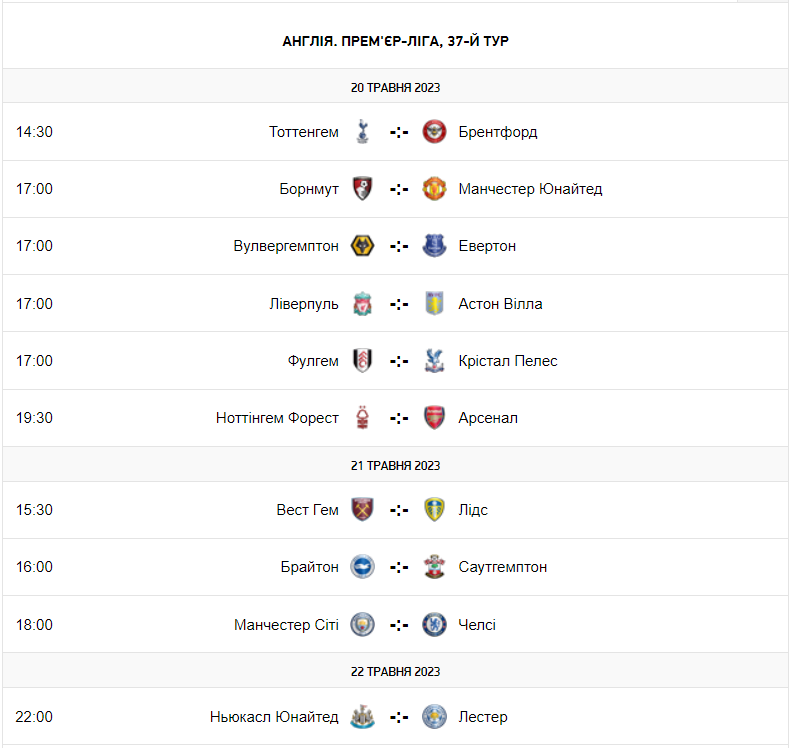Click the Tottenham club crest icon
This screenshot has height=748, width=791.
[363, 131]
